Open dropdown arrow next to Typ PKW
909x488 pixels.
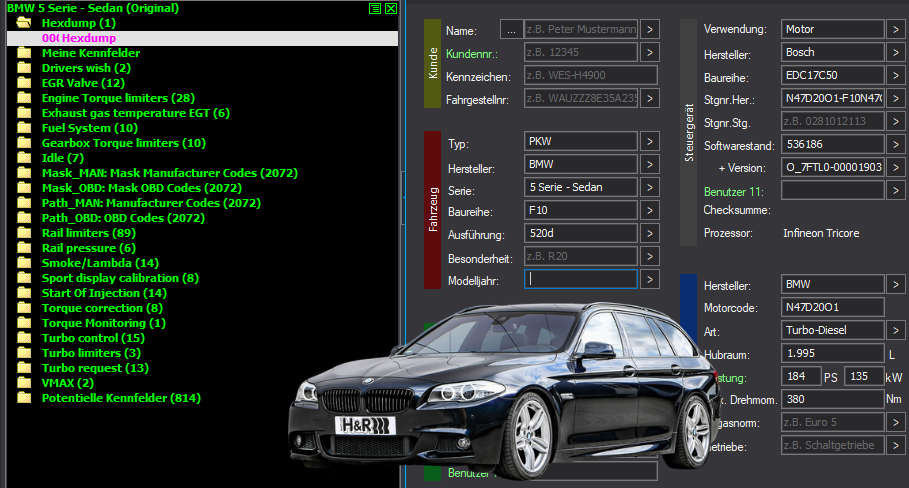point(650,141)
